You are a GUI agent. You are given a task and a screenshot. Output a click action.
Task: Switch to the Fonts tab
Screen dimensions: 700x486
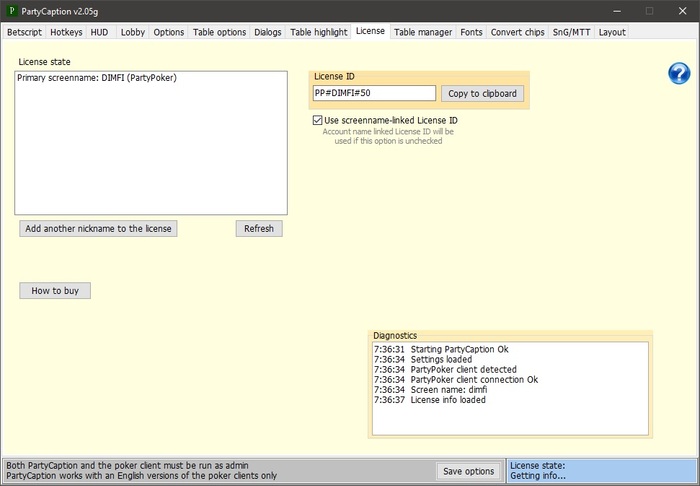pyautogui.click(x=471, y=32)
